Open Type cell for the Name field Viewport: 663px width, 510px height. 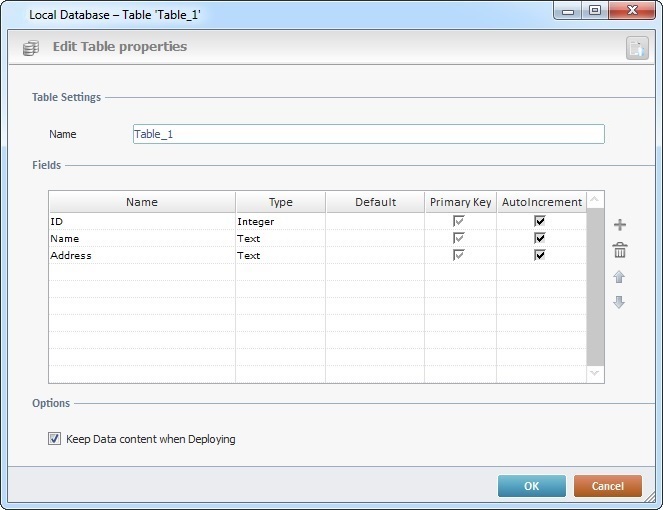click(x=280, y=239)
